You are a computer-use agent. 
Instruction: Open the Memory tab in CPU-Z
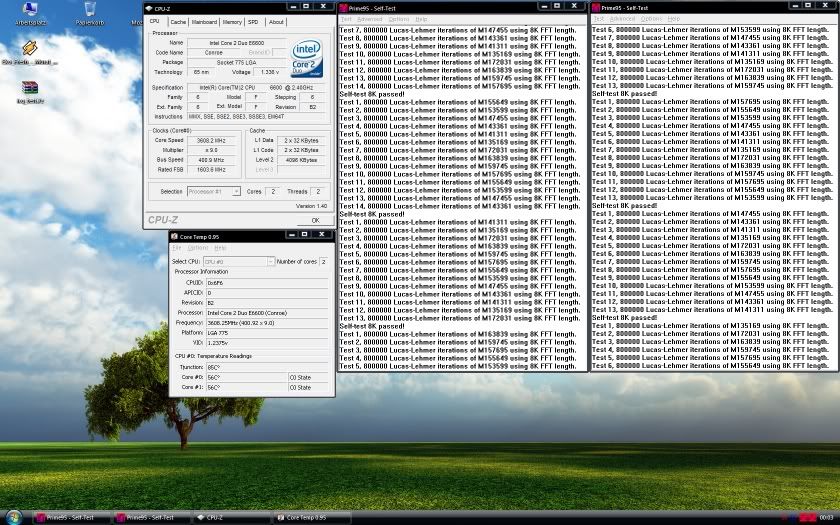tap(232, 22)
